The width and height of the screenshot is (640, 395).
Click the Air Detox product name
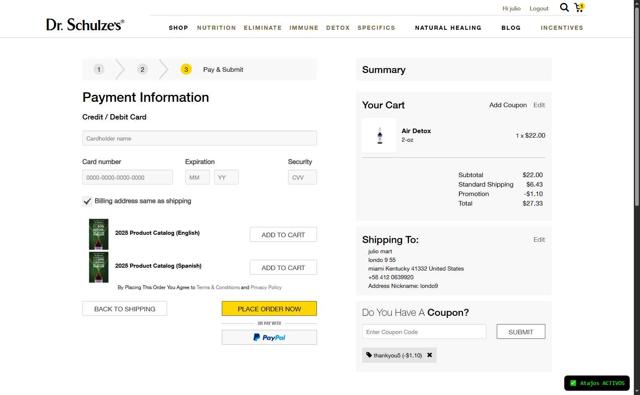tap(416, 131)
